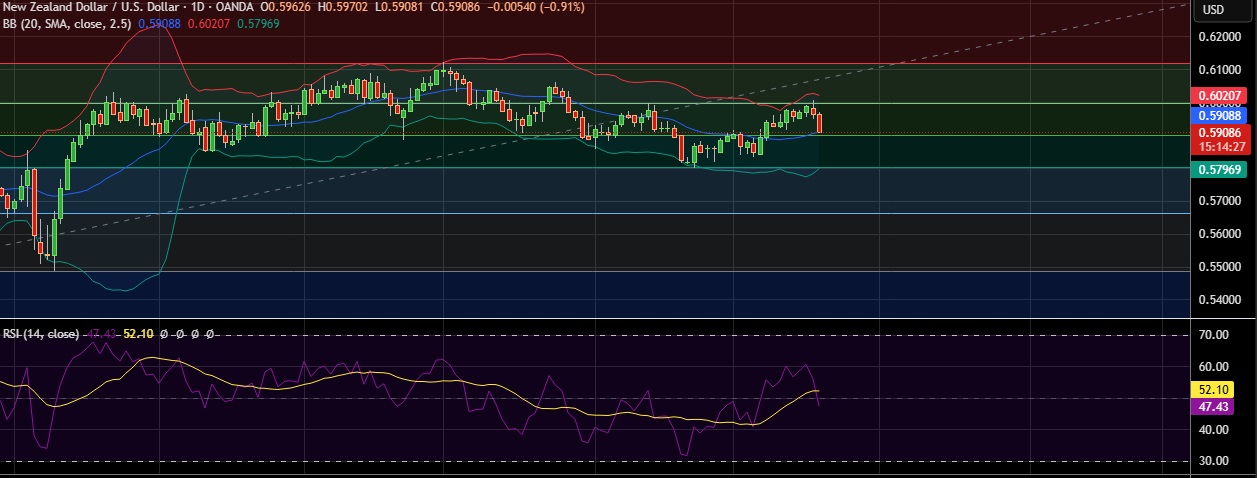This screenshot has width=1257, height=478.
Task: Click the 30.00 level on RSI scale
Action: coord(1212,461)
